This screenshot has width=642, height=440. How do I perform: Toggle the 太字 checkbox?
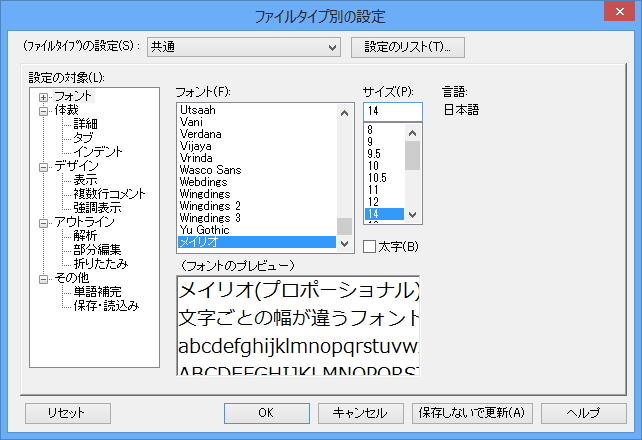point(369,246)
